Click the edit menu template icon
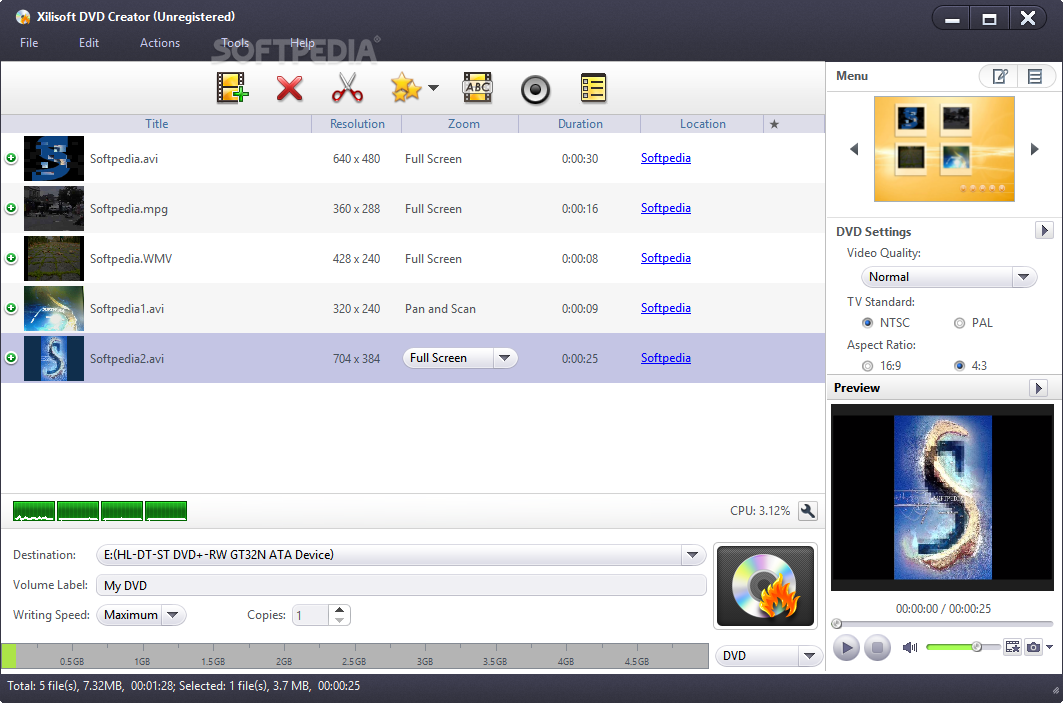This screenshot has width=1063, height=703. (1000, 76)
